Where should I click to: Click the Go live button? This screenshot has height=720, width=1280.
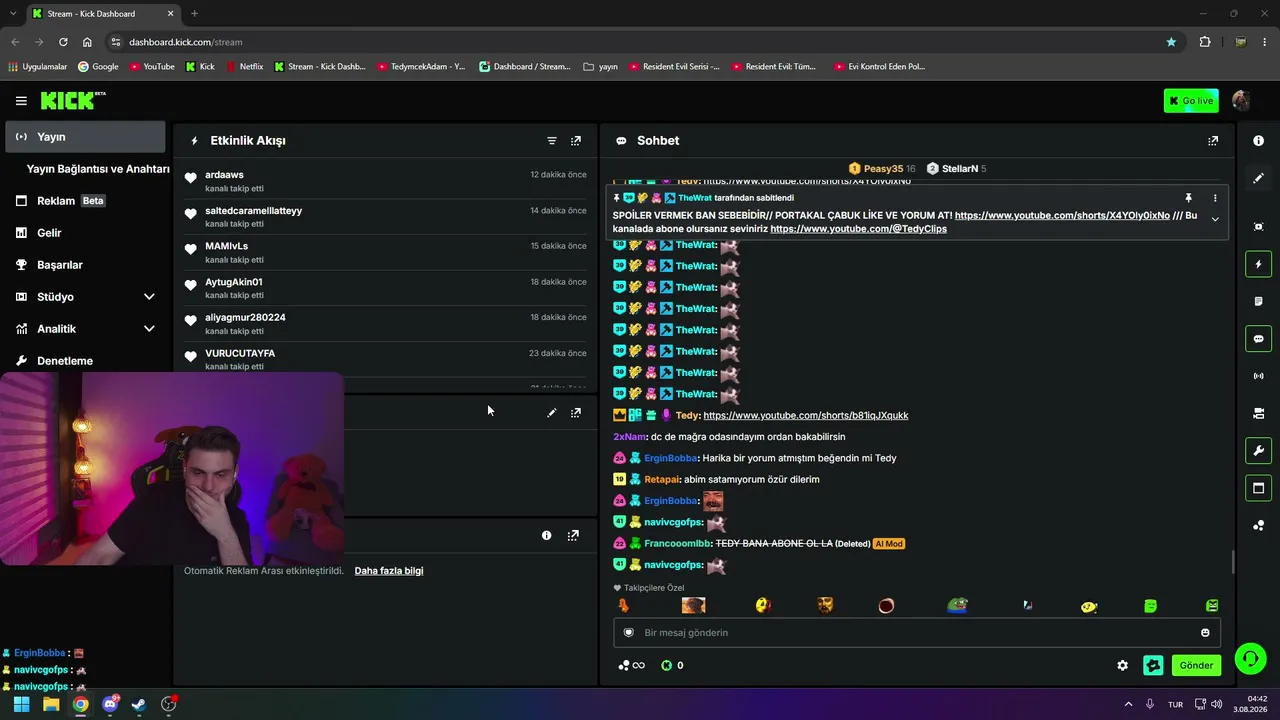tap(1191, 101)
